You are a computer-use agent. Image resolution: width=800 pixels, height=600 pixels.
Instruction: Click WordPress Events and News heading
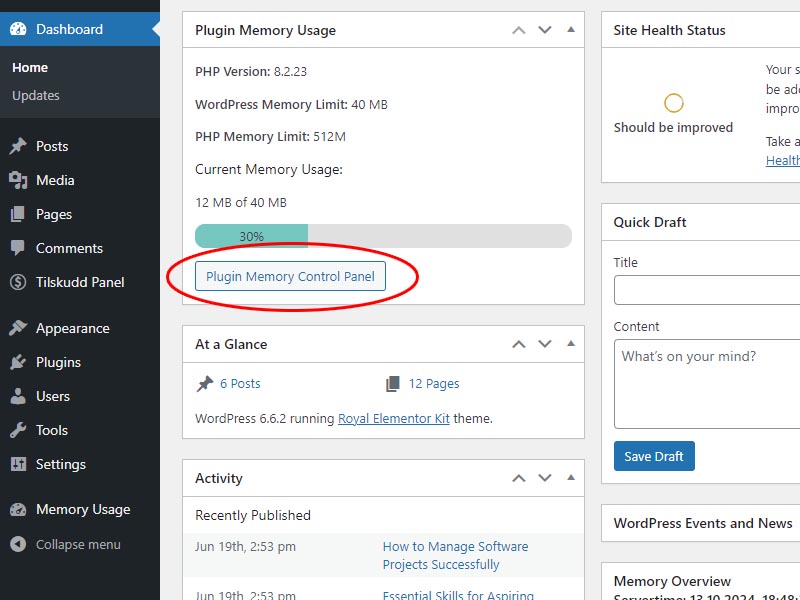coord(703,523)
